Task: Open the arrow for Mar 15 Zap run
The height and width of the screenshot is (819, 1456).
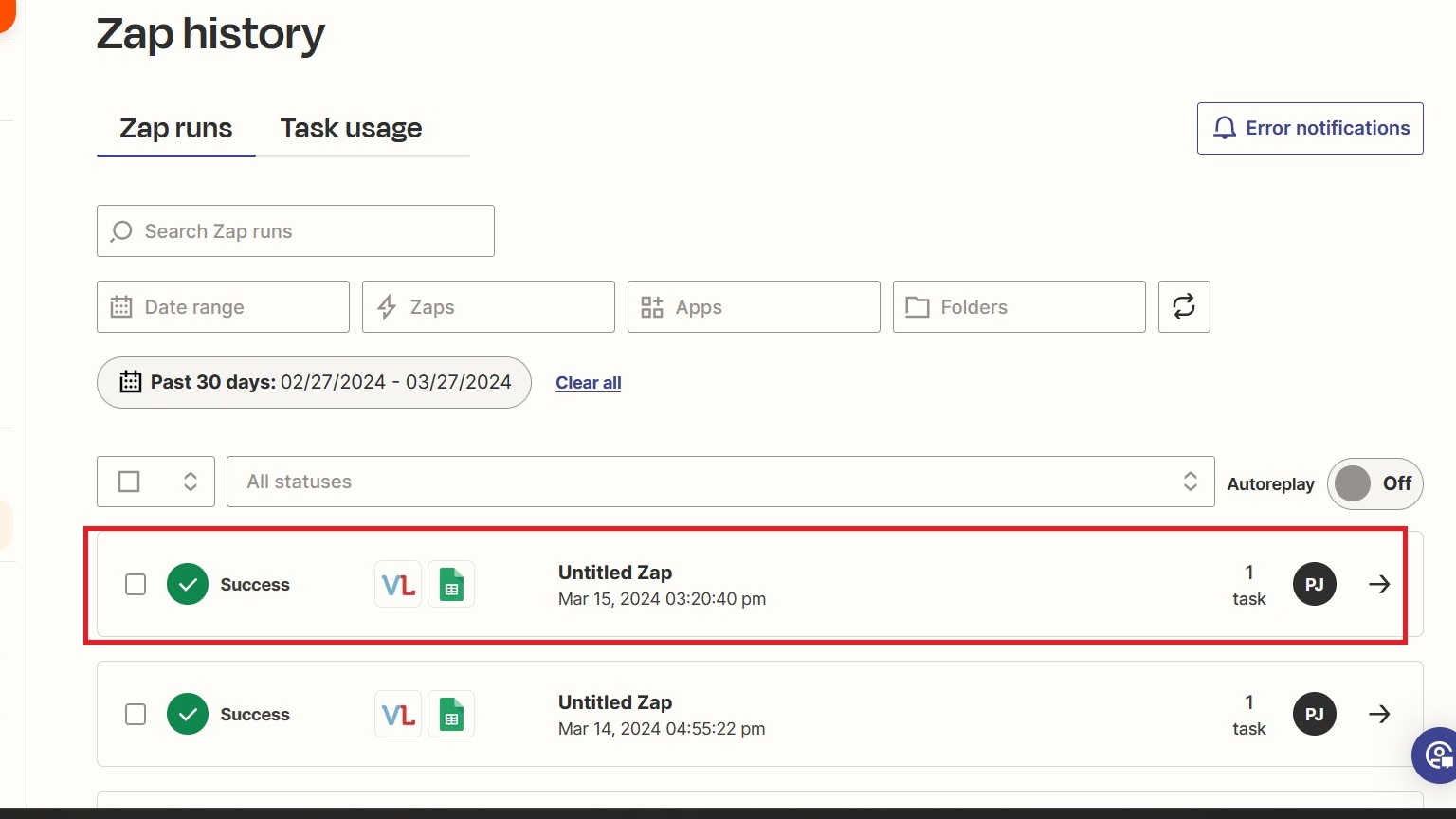Action: coord(1379,584)
